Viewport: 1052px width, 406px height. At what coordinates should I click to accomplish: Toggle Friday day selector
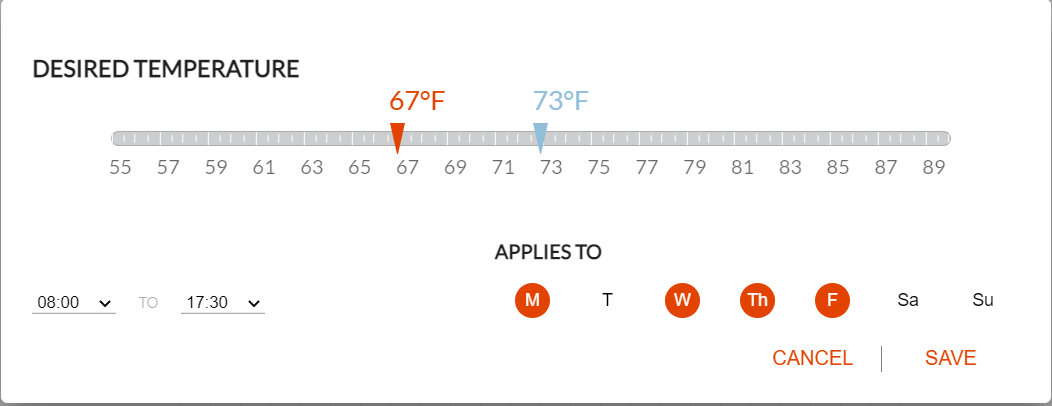tap(833, 300)
